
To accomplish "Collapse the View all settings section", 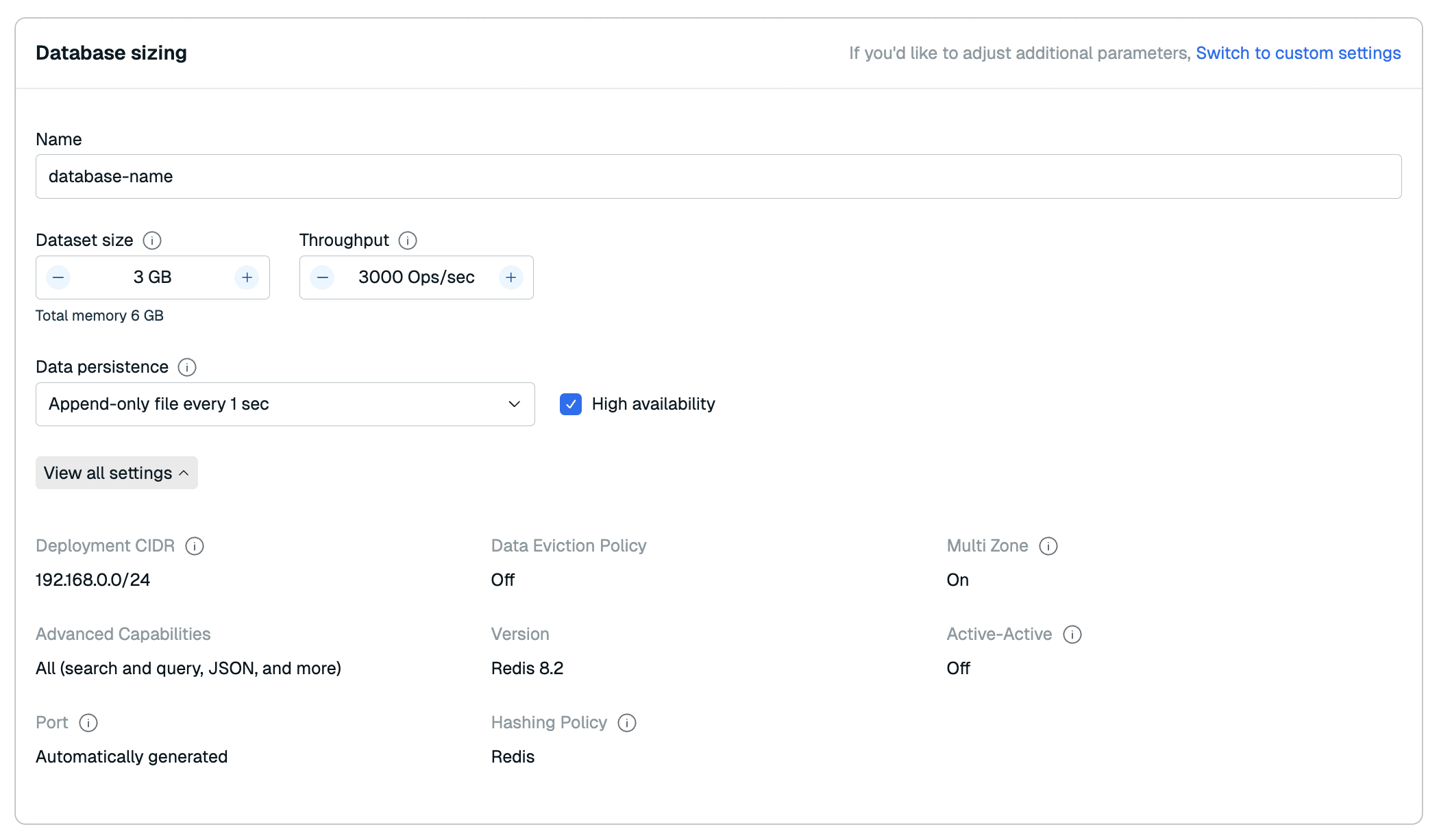I will point(116,473).
